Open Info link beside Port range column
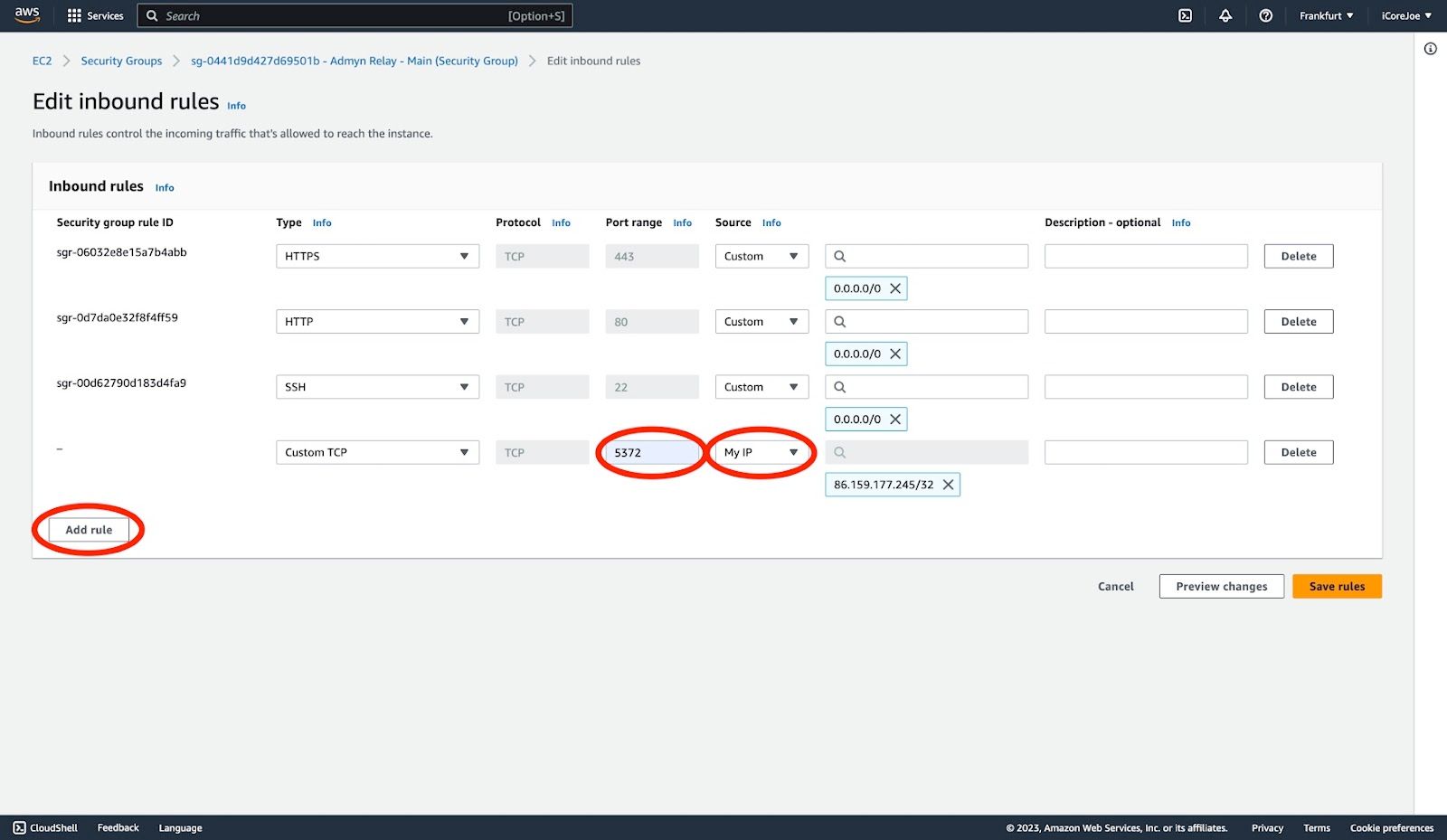The height and width of the screenshot is (840, 1447). [682, 222]
